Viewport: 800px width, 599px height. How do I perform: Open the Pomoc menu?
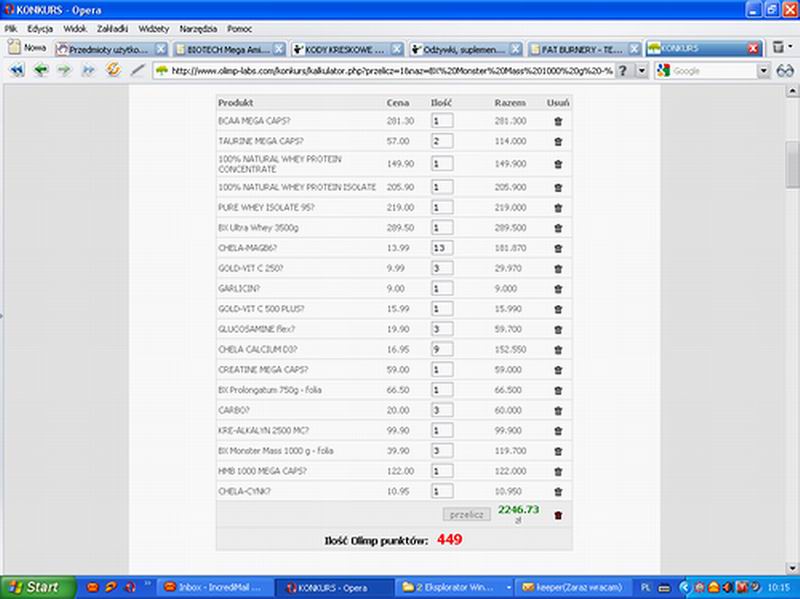(239, 29)
